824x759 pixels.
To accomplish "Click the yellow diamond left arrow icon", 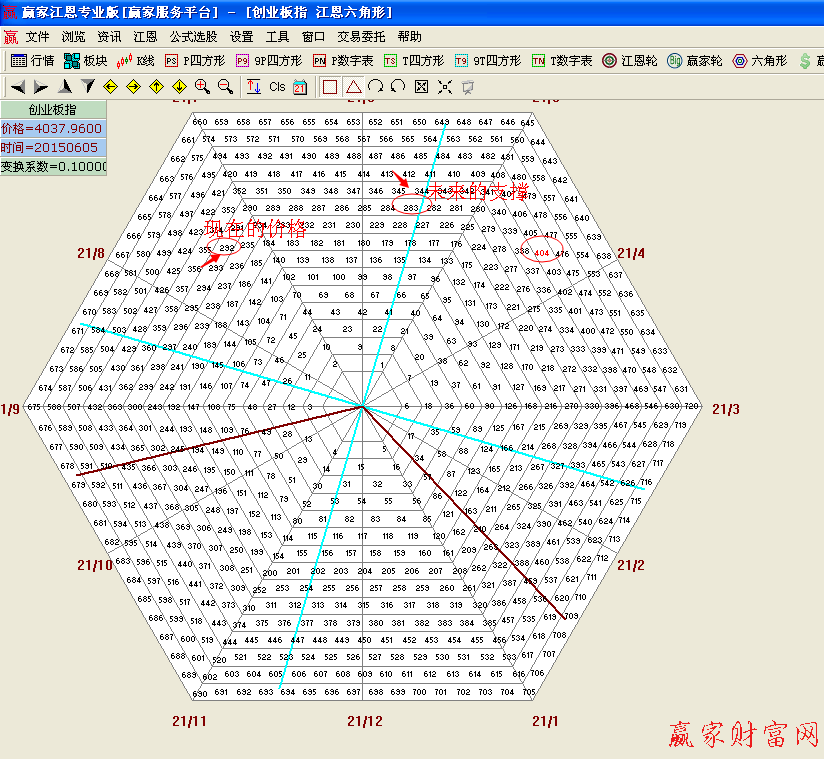I will click(111, 87).
